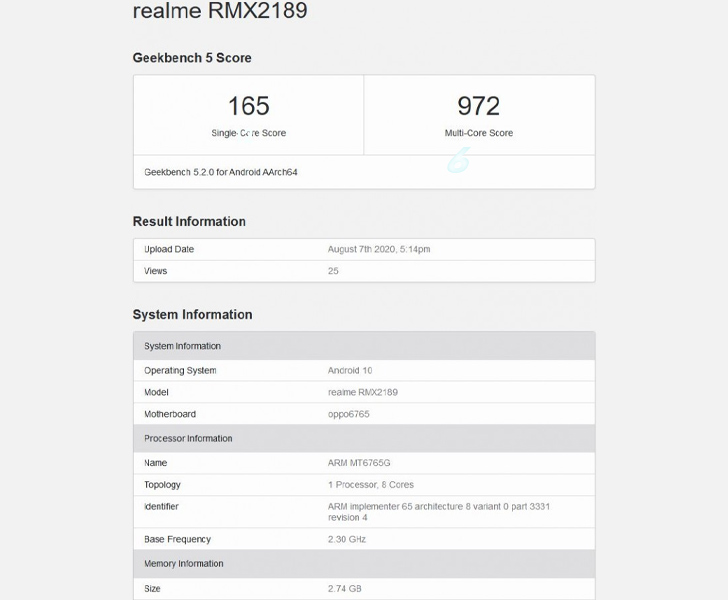Click the bold 'System Information' section heading
Screen dimensions: 728x600
tap(192, 314)
